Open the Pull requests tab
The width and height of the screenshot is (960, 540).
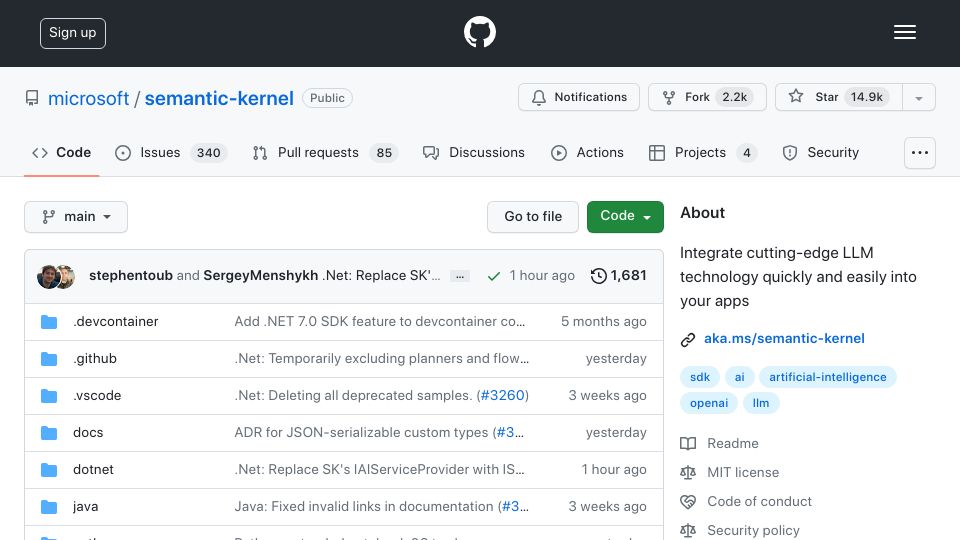click(325, 152)
